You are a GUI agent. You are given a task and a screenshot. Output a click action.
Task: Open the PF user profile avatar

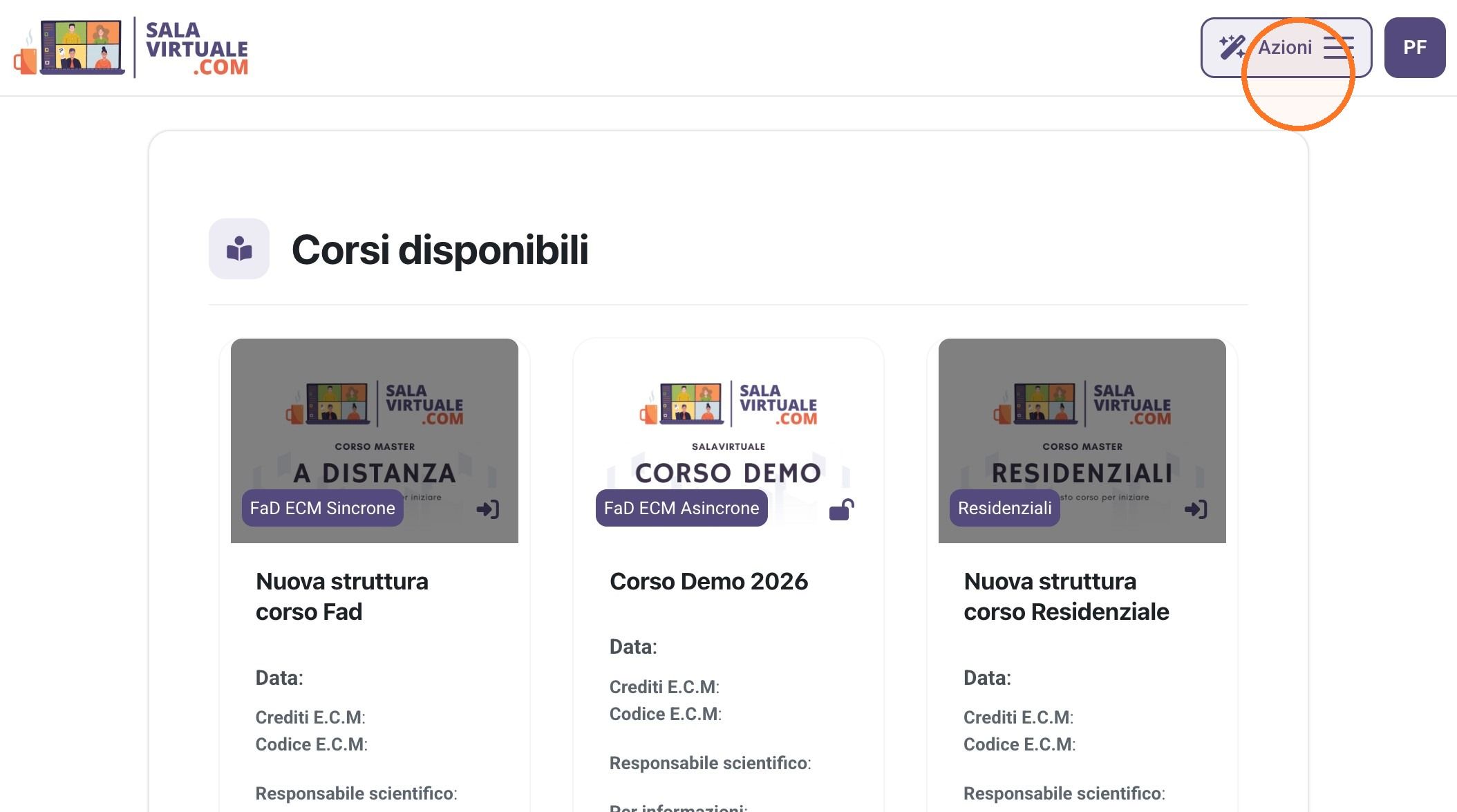[1415, 48]
